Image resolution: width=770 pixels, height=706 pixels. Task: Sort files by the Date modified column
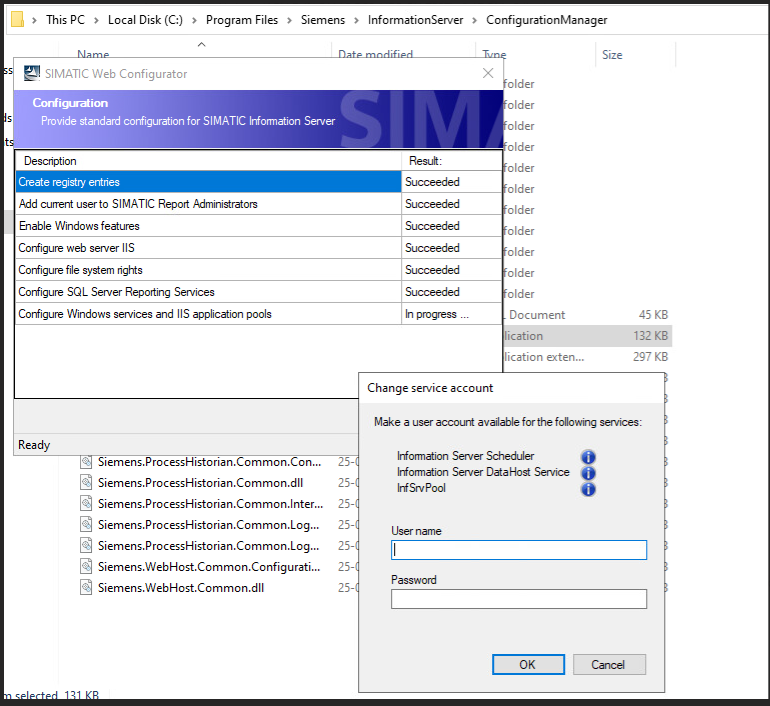pos(375,55)
